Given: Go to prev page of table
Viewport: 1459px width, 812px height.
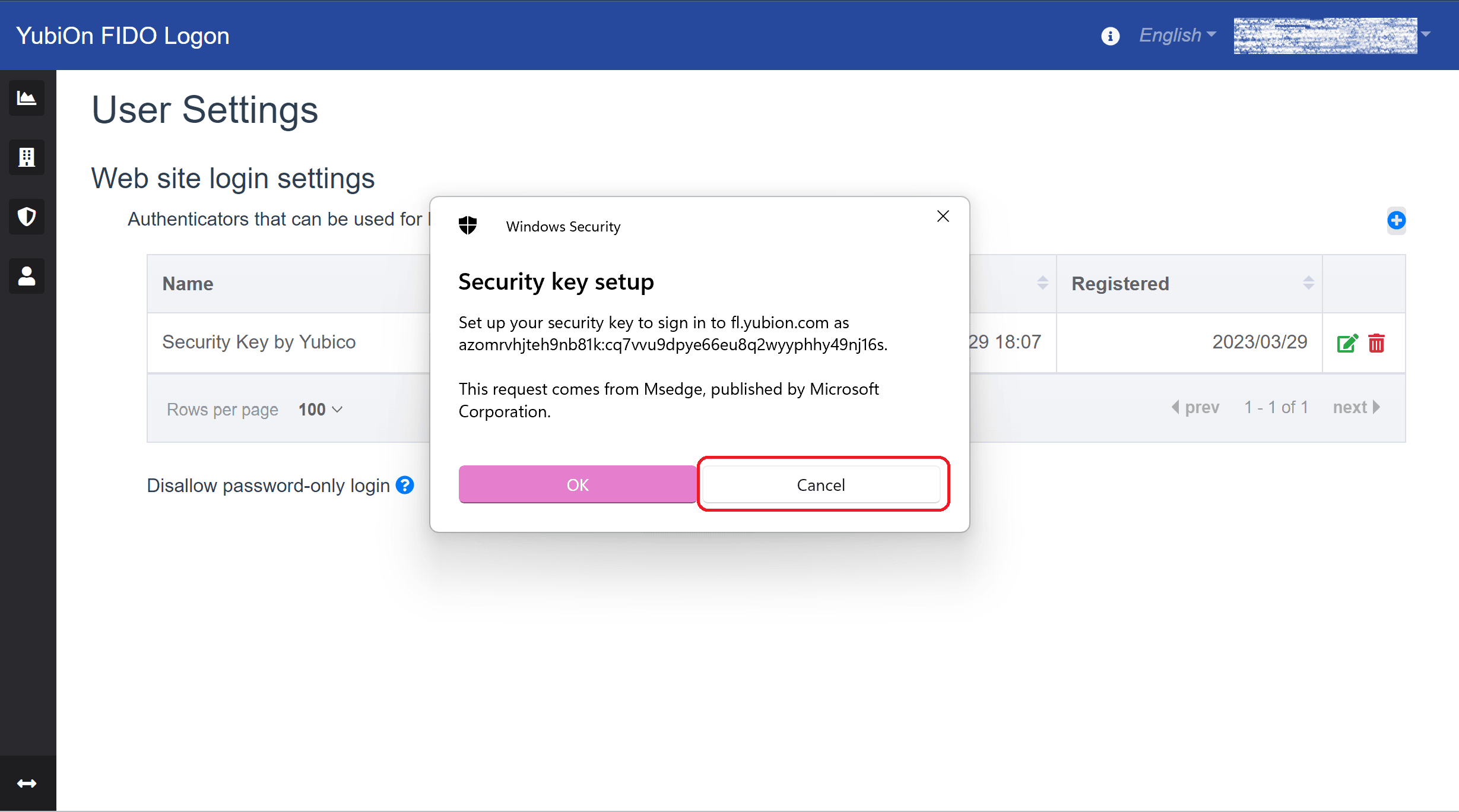Looking at the screenshot, I should [1195, 407].
